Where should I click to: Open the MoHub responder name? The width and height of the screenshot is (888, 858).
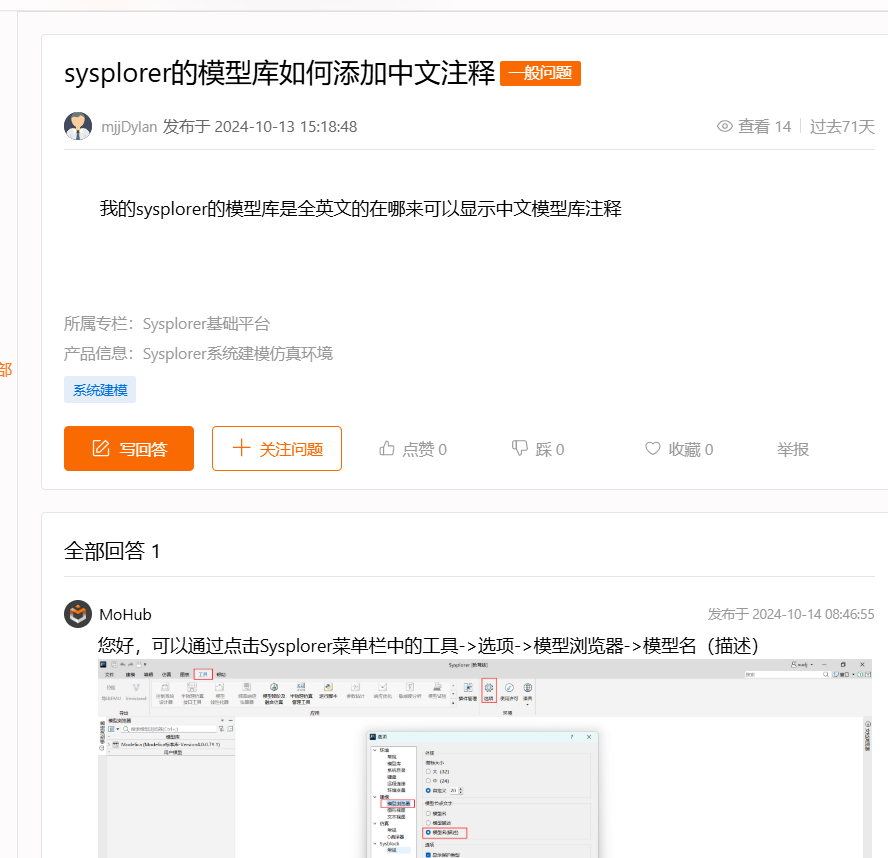(x=125, y=614)
